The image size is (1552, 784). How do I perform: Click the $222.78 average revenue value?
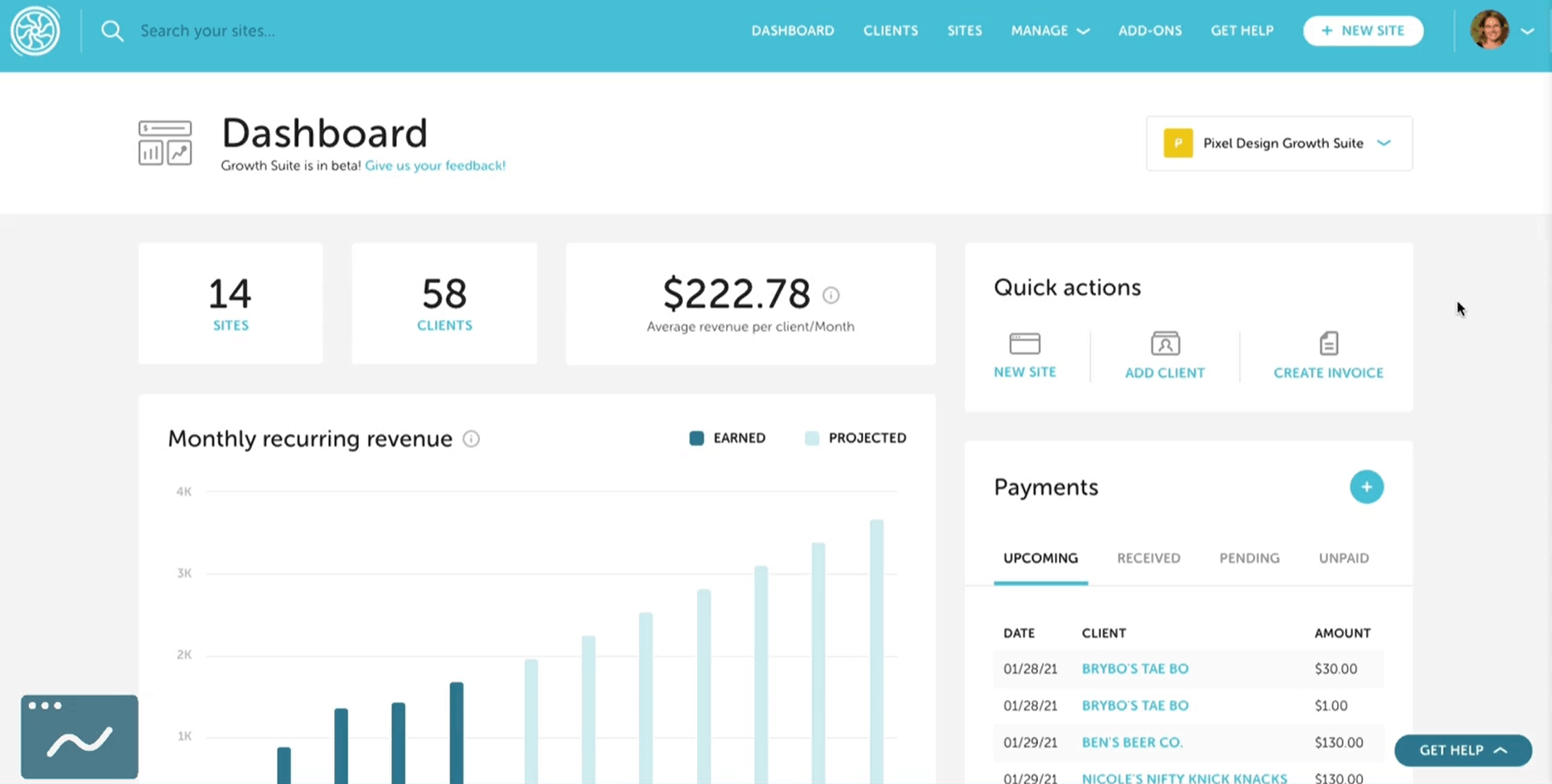tap(736, 293)
